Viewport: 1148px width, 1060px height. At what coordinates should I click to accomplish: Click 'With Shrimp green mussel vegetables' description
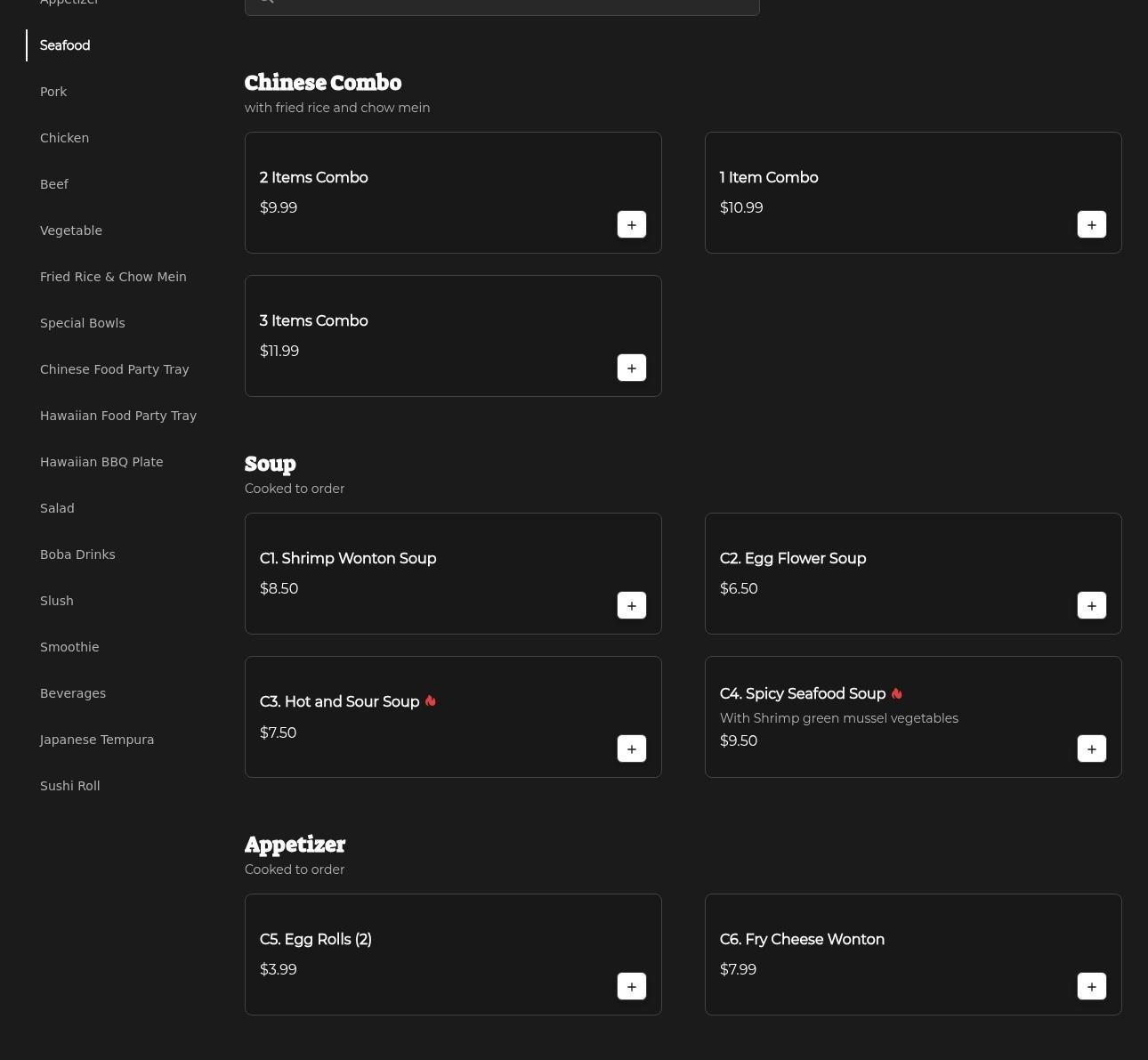tap(839, 718)
